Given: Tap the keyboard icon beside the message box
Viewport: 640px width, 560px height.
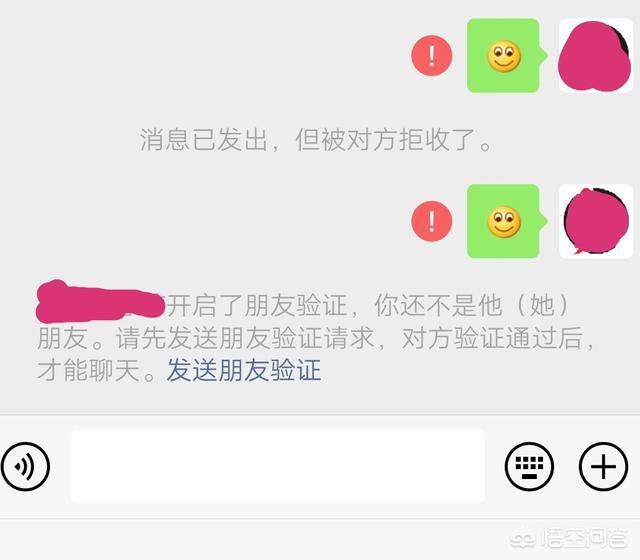Looking at the screenshot, I should pos(529,466).
